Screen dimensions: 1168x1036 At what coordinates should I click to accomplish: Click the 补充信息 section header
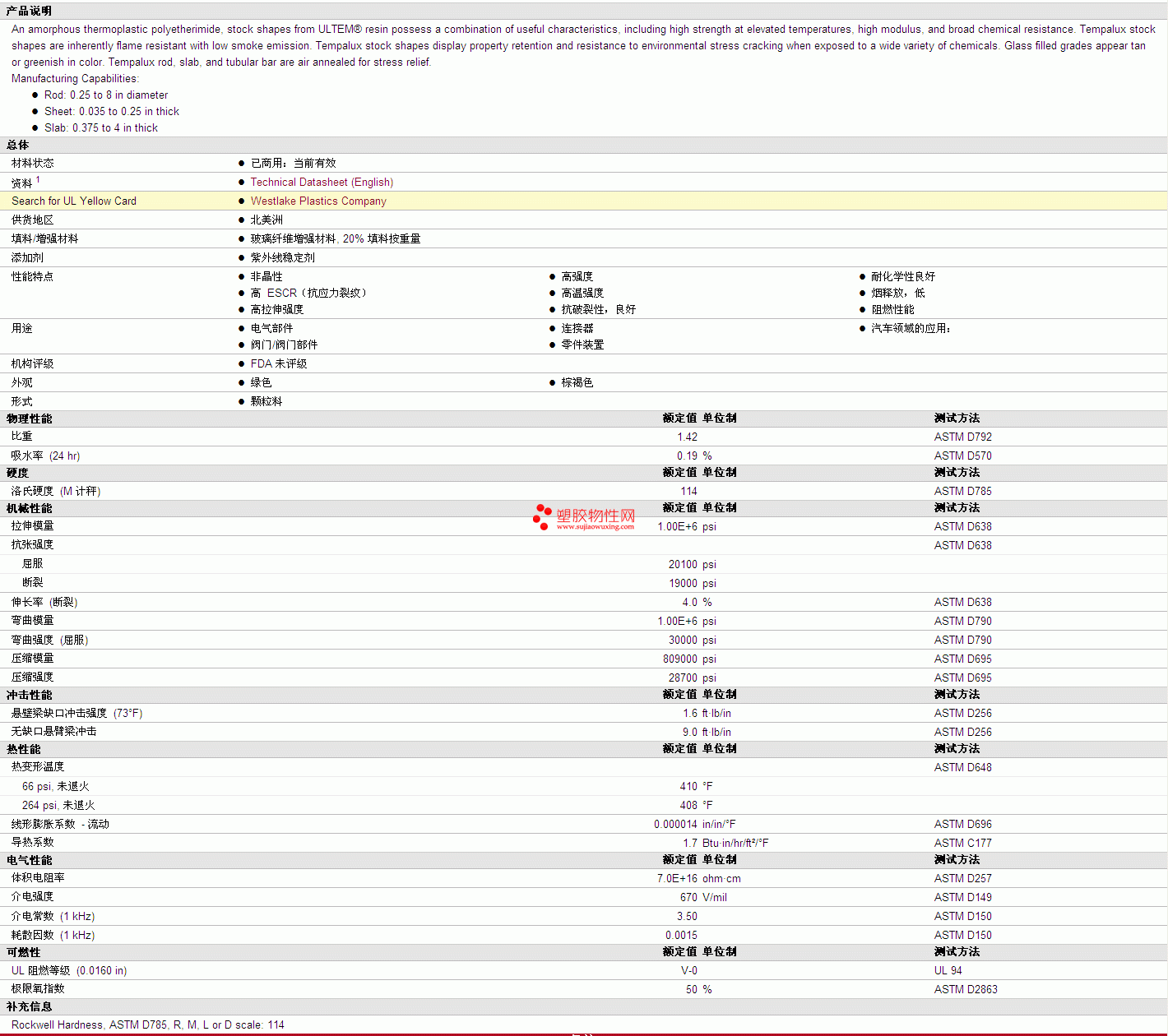(29, 1006)
